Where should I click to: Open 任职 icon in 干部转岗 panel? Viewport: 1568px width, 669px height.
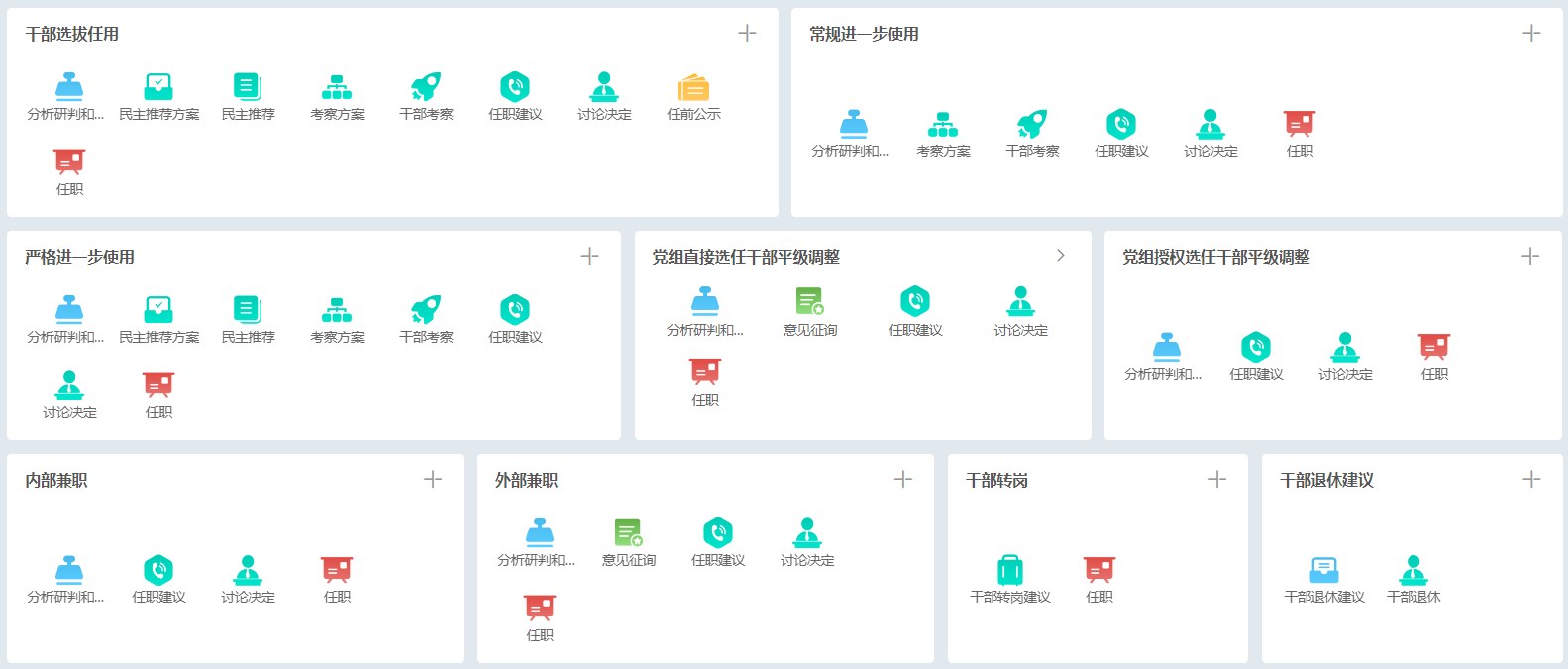pyautogui.click(x=1099, y=570)
